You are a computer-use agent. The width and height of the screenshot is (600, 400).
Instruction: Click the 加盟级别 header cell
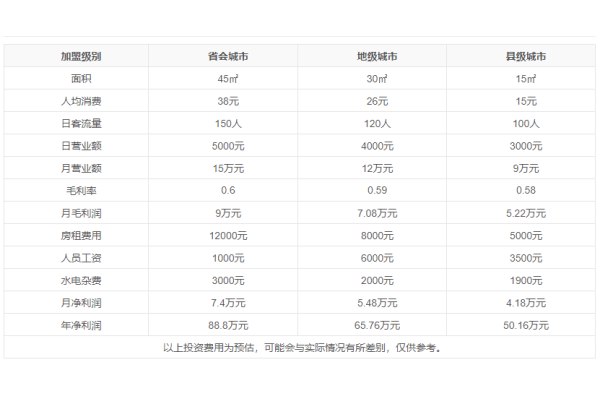(x=76, y=56)
